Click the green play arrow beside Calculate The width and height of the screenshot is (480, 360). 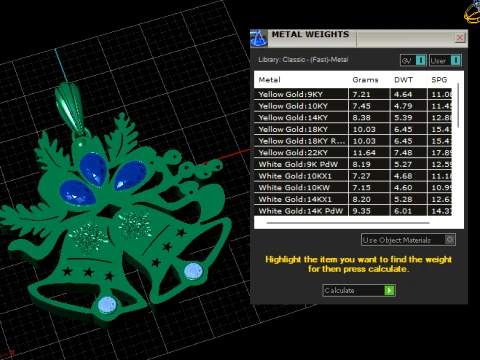(x=389, y=290)
